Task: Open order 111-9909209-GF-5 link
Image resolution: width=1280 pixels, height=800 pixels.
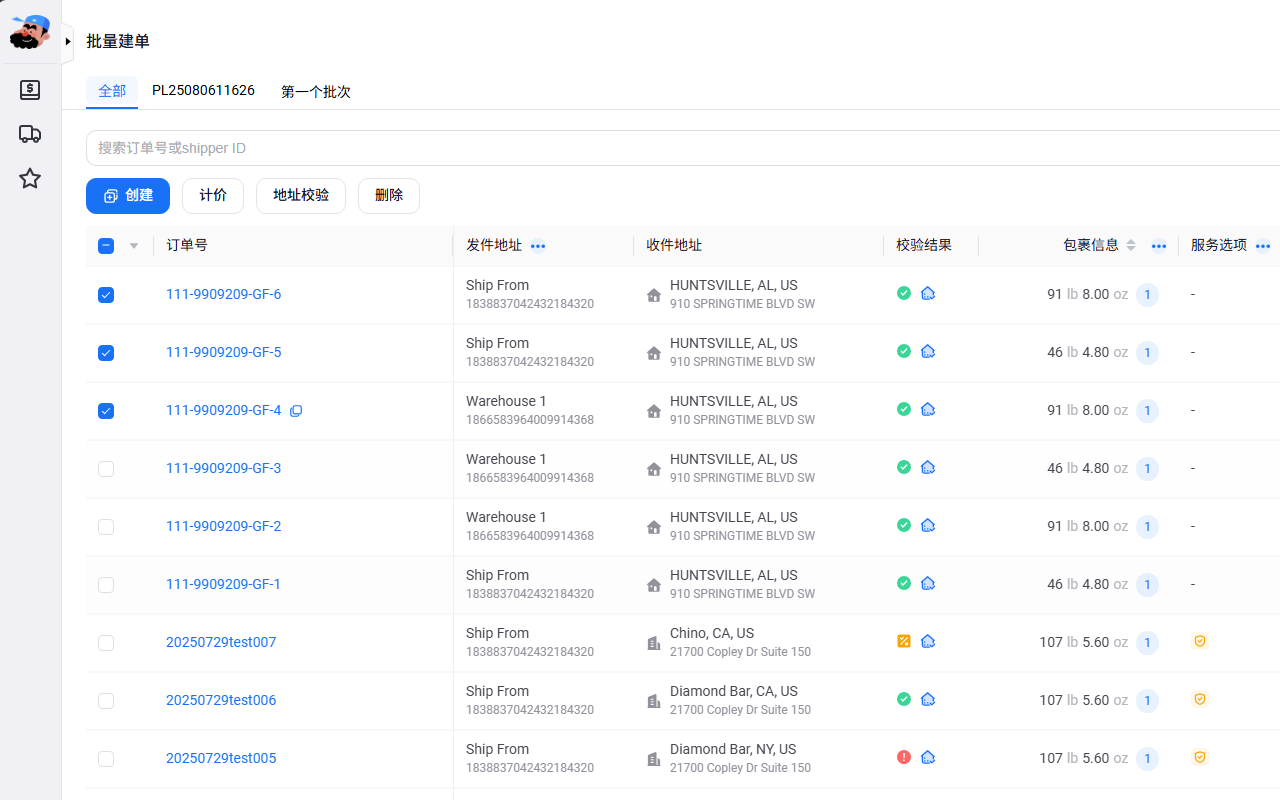Action: pos(223,352)
